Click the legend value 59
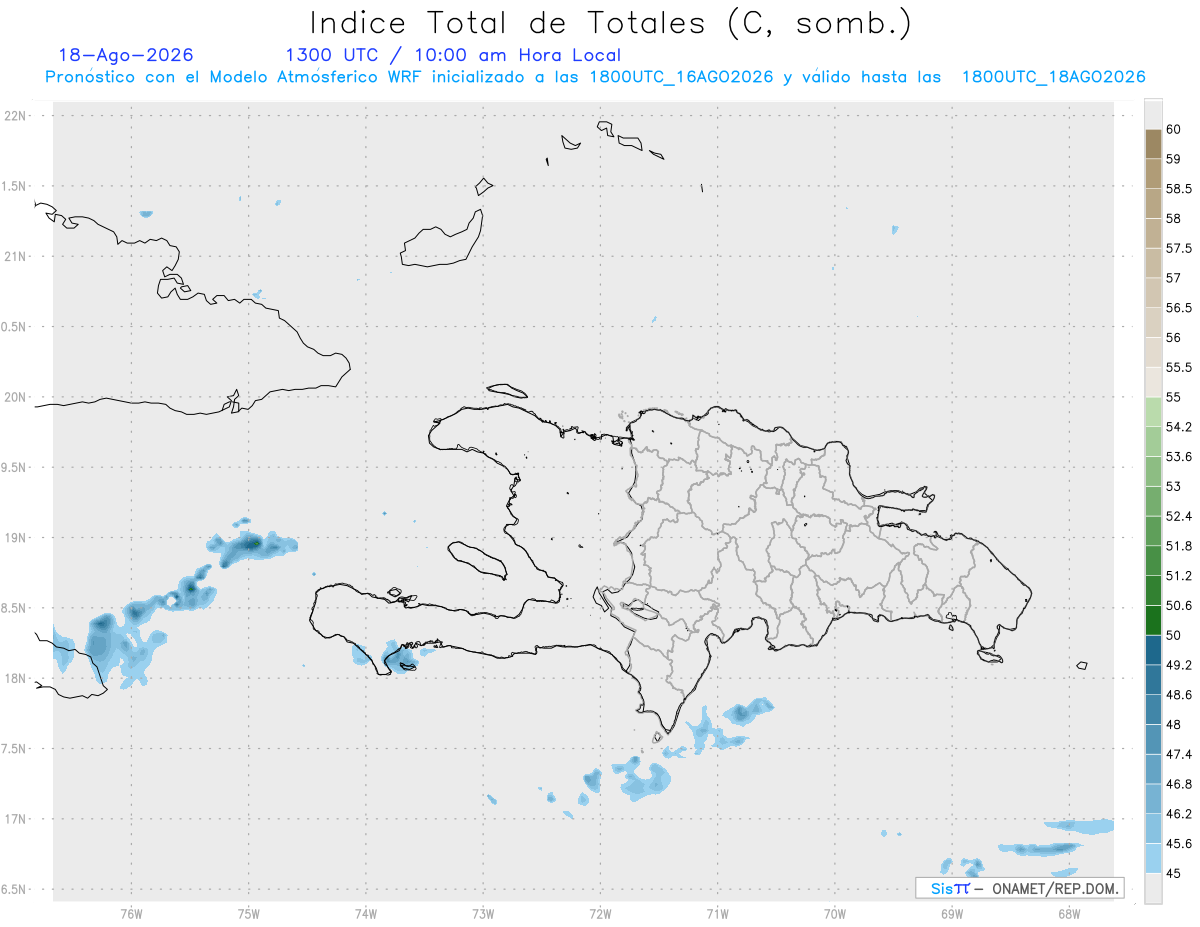 coord(1173,159)
